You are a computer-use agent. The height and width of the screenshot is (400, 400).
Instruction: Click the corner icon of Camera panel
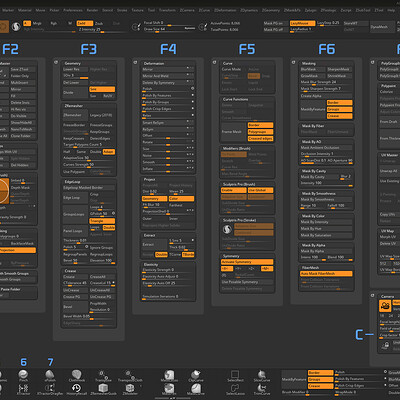pos(373,295)
